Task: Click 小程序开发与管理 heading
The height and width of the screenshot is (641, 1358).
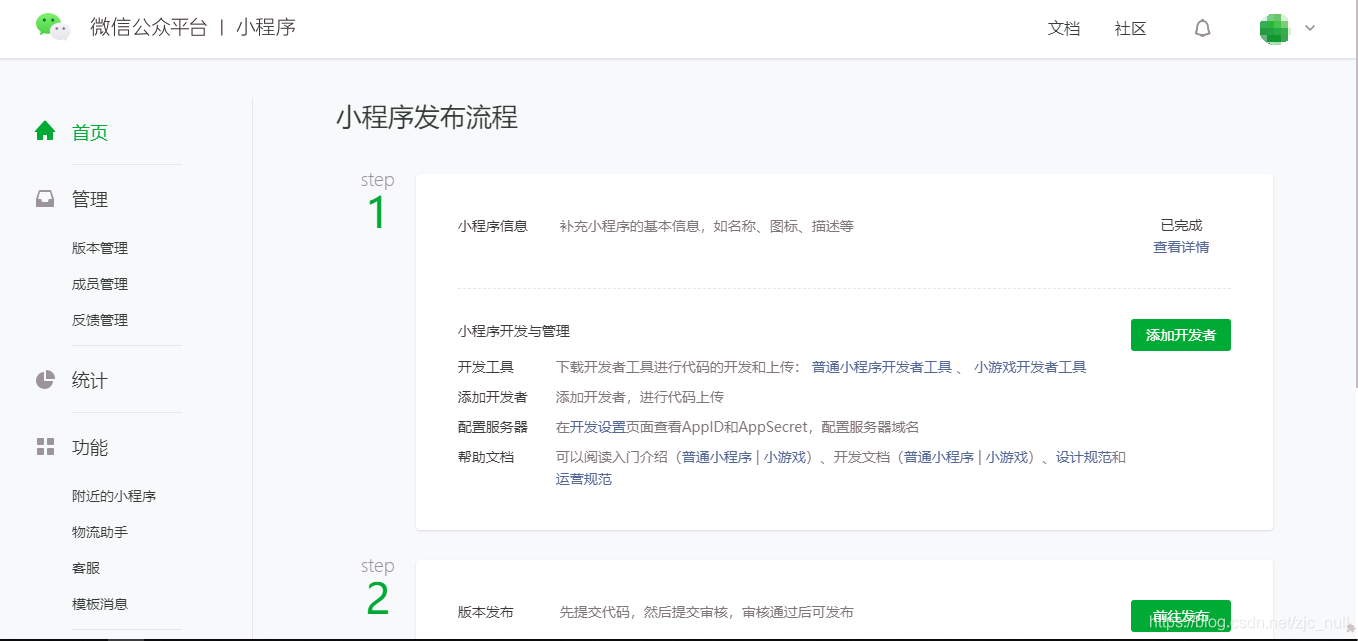Action: point(514,331)
